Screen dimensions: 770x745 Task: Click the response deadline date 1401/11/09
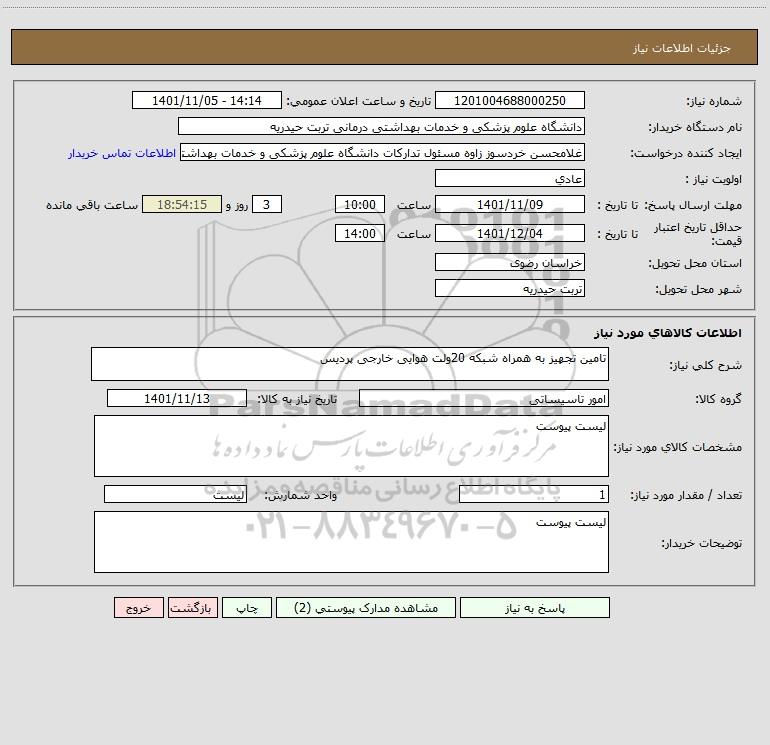510,204
